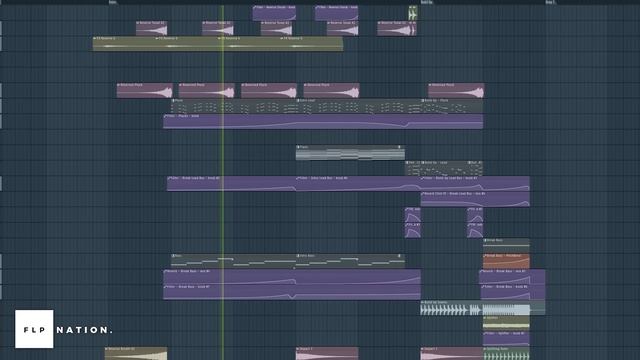The height and width of the screenshot is (360, 640).
Task: Select the short Reverb - Break Bass clip before the drop
Action: click(512, 277)
